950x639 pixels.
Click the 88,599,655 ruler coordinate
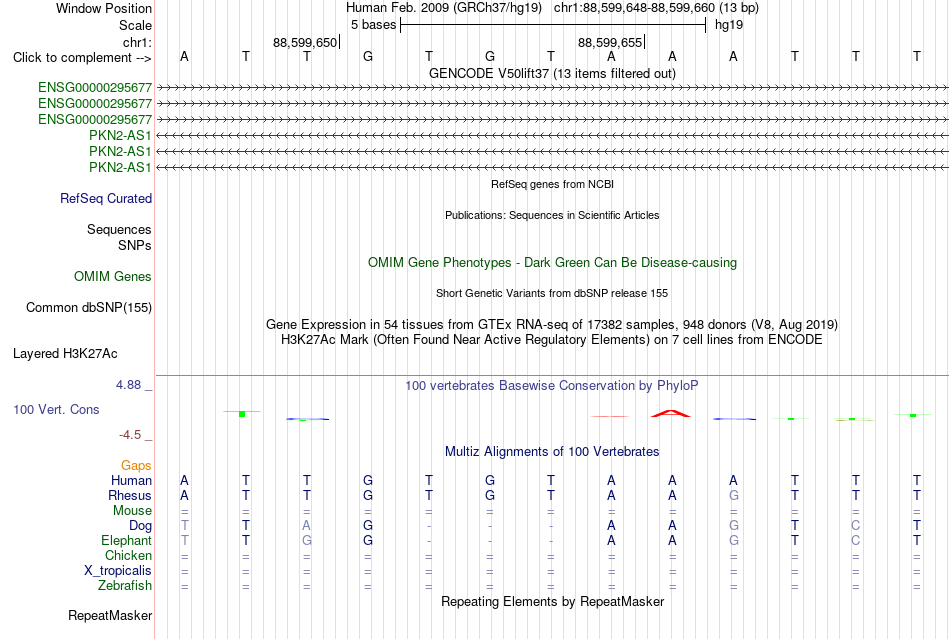(610, 42)
